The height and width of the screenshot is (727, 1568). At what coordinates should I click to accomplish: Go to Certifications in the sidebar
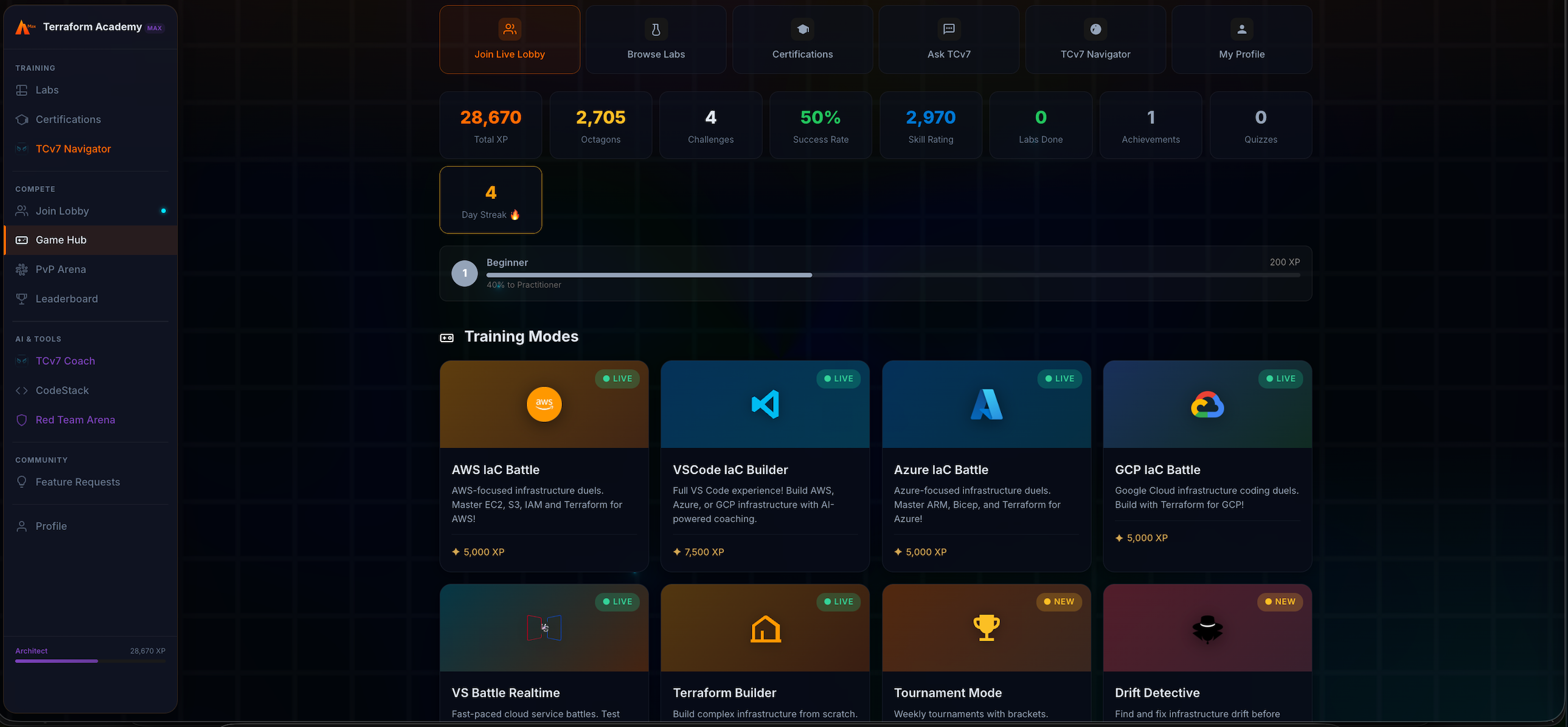[x=90, y=119]
